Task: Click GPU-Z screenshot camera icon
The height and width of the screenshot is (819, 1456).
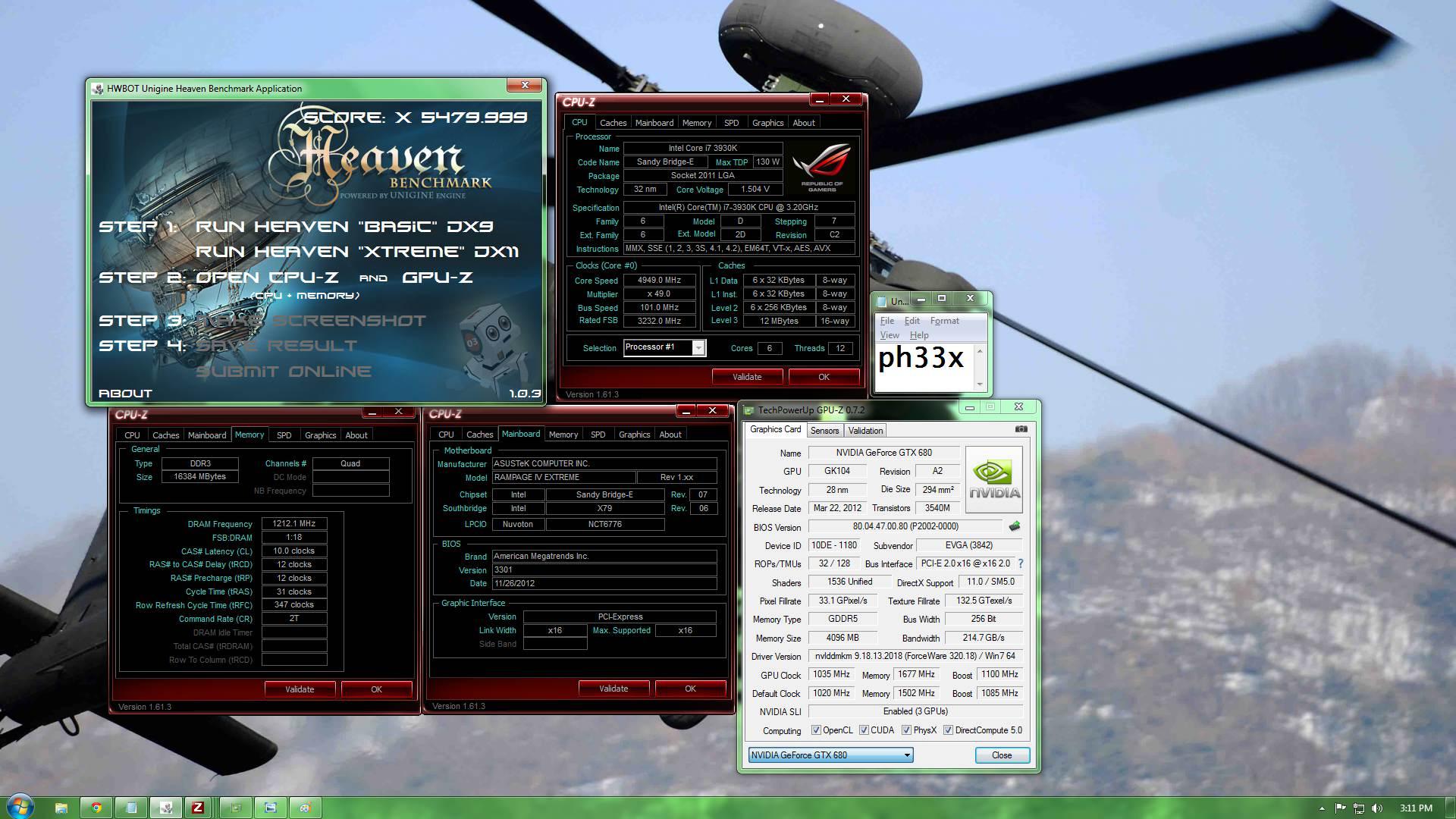Action: 1021,429
